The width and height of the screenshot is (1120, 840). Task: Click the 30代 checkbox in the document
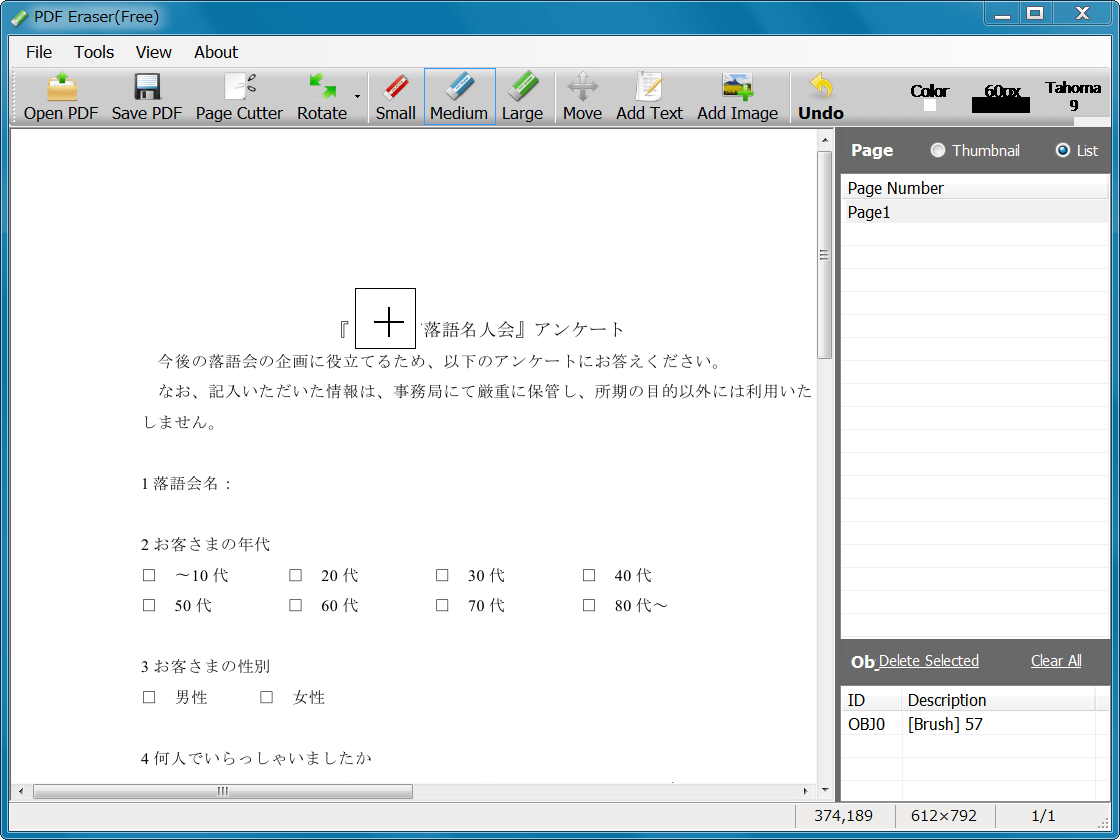[x=442, y=575]
